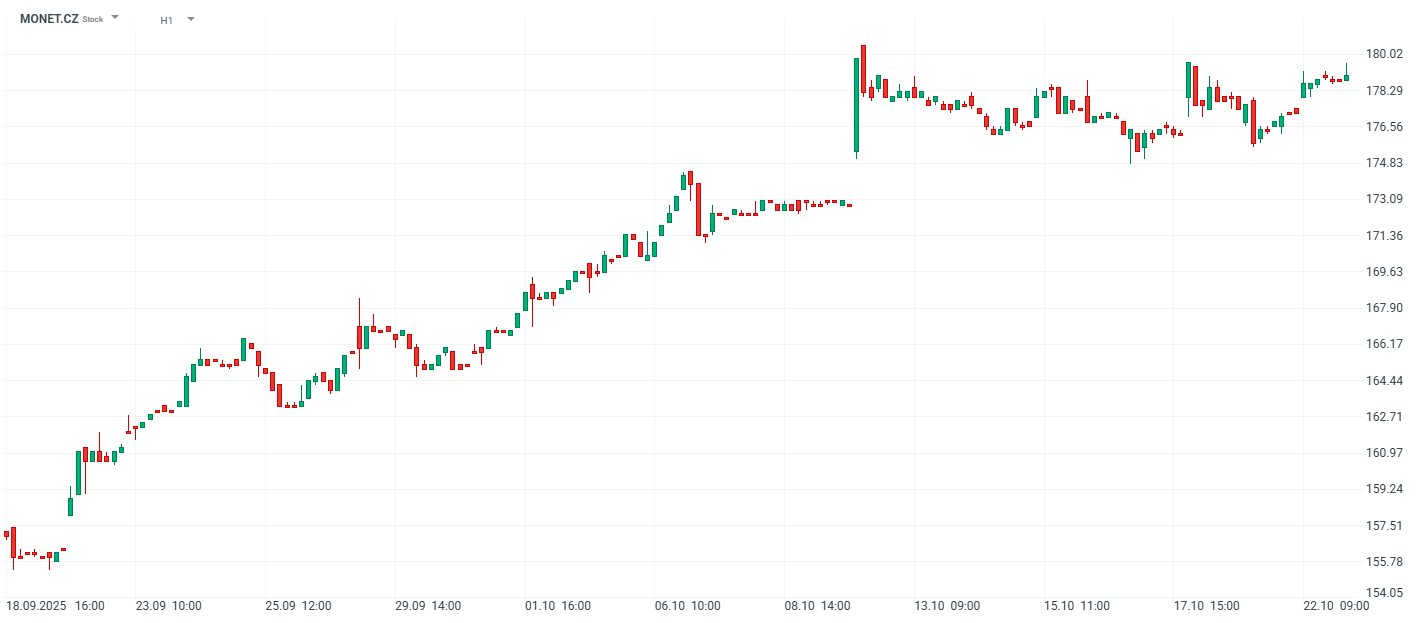1426x623 pixels.
Task: Select the 29.09 14:00 time label
Action: (428, 606)
